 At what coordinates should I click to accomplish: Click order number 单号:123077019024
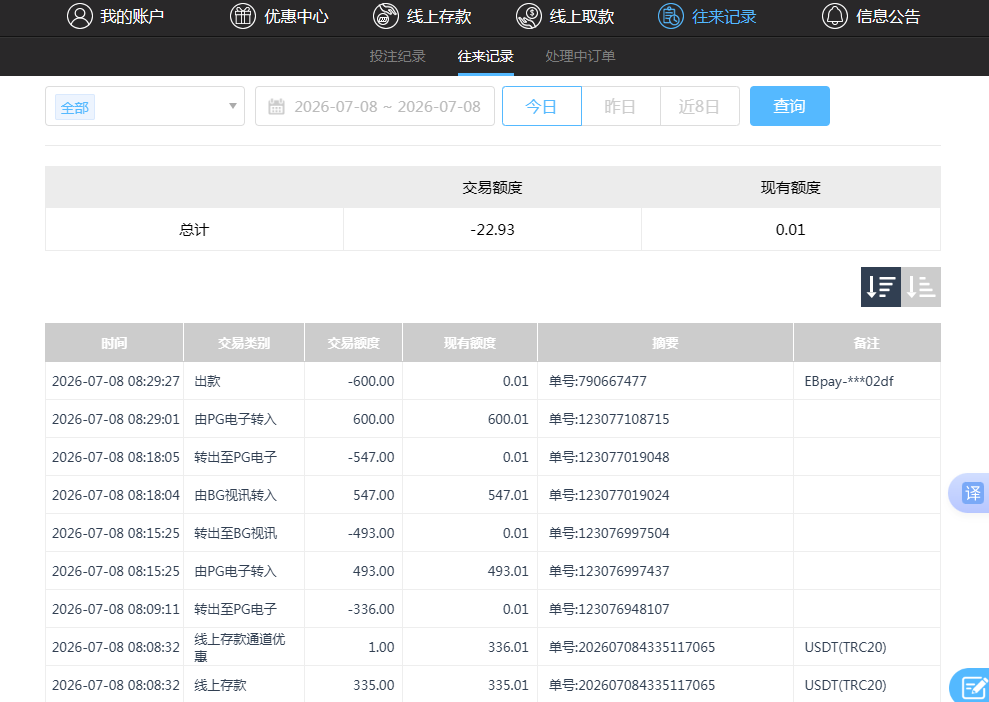(x=609, y=495)
